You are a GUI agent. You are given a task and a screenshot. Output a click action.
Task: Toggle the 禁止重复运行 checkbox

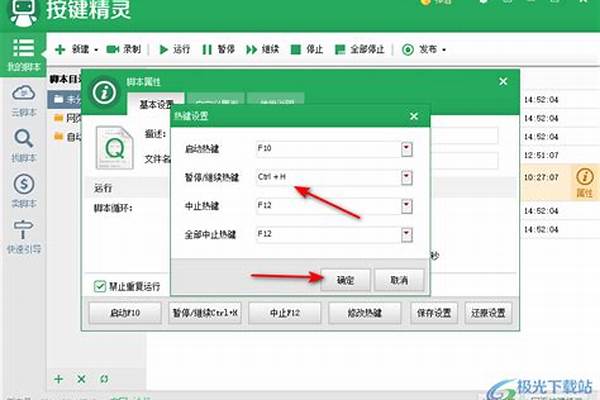pyautogui.click(x=100, y=286)
